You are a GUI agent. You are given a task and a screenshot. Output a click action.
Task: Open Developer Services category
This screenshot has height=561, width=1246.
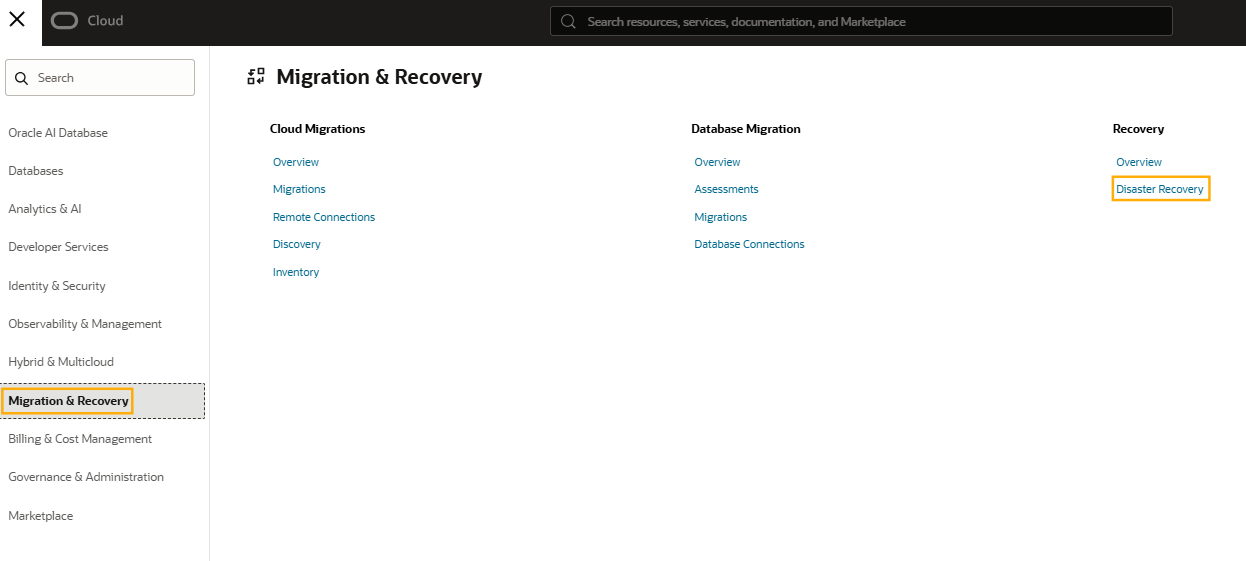click(58, 247)
